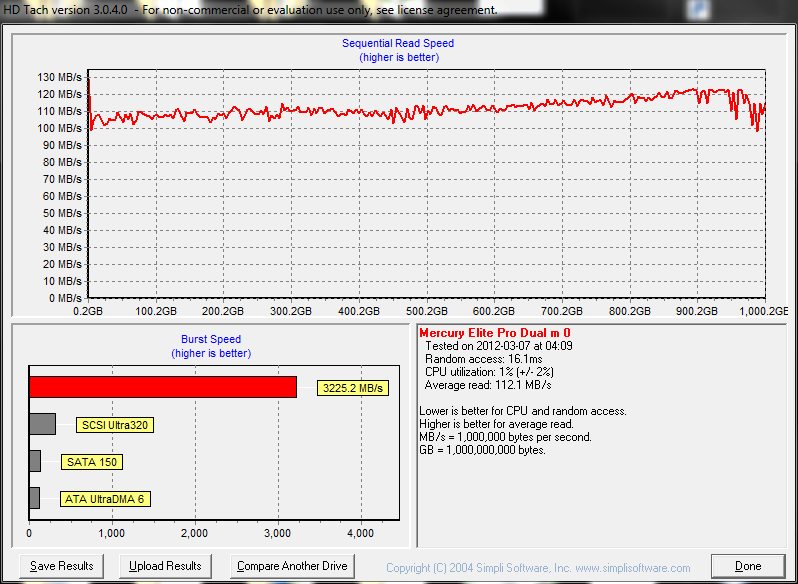Click the gray SATA 150 bar

pyautogui.click(x=35, y=461)
